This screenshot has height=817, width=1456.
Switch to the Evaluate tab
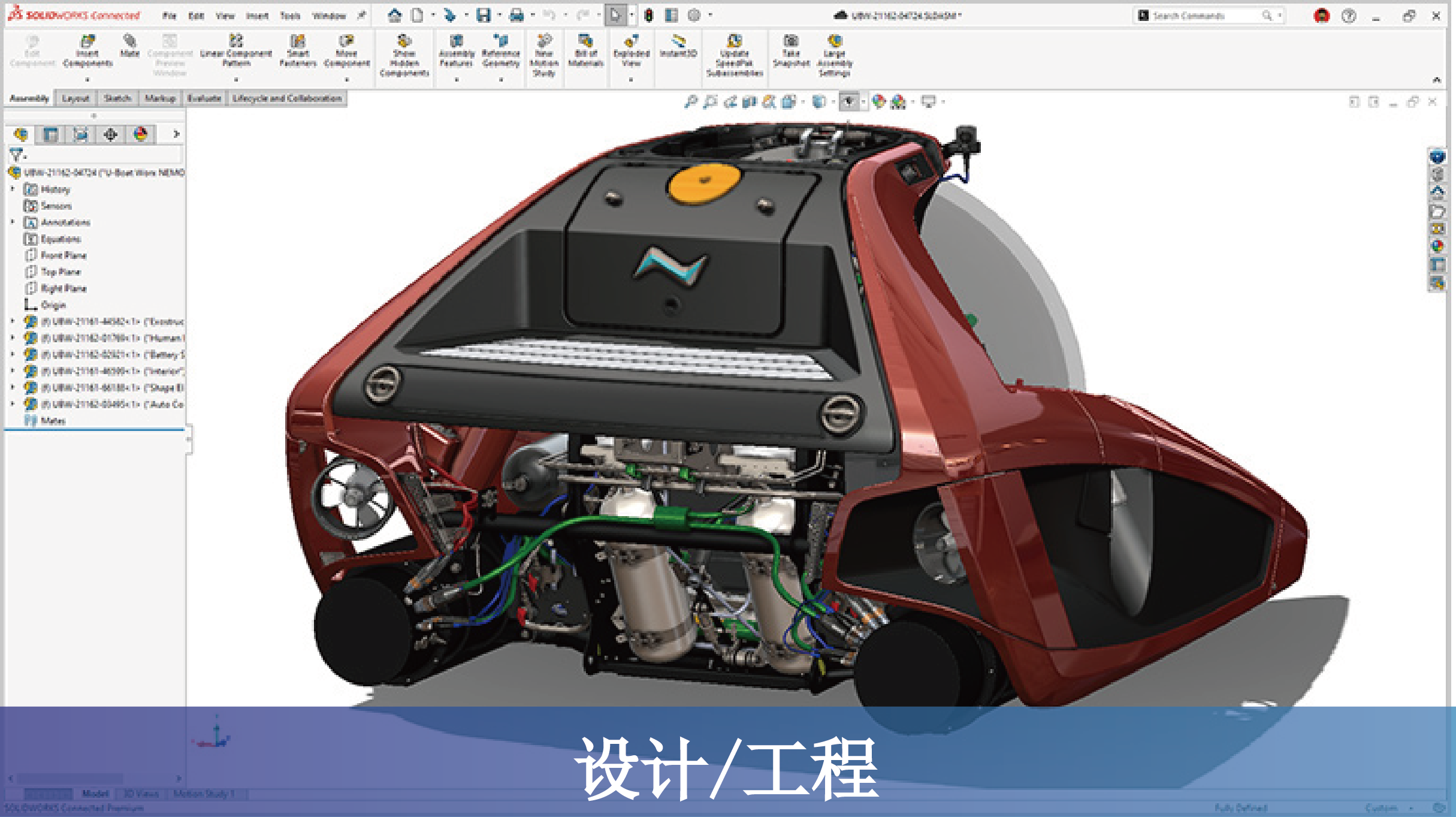tap(204, 98)
